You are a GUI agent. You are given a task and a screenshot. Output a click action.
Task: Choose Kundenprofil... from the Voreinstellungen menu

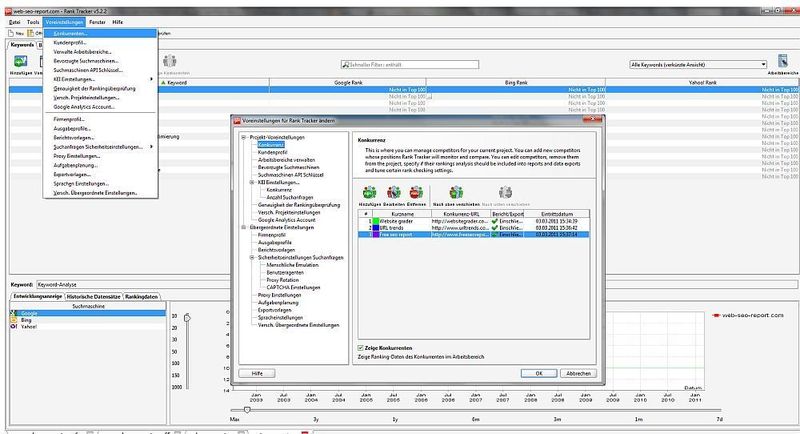pyautogui.click(x=101, y=43)
